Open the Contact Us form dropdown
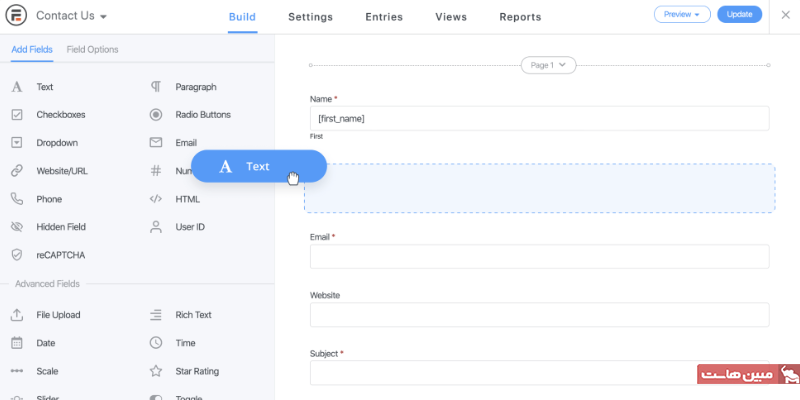 72,16
